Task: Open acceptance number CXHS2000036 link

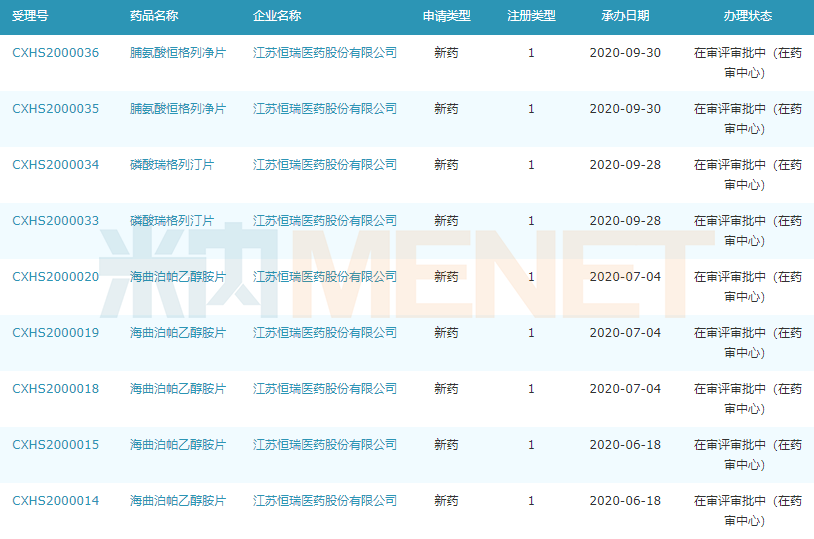Action: (56, 52)
